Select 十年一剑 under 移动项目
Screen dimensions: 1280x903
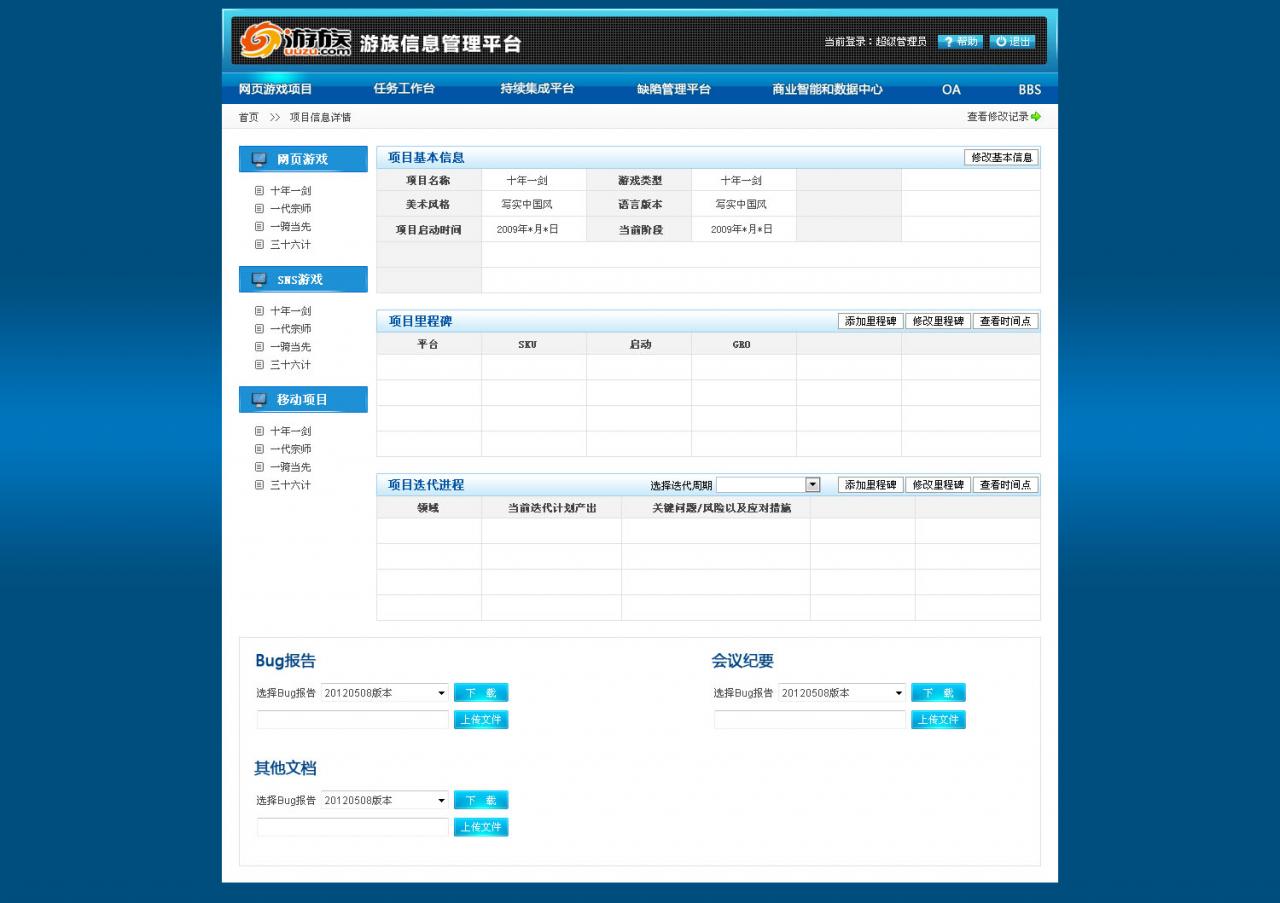click(x=290, y=431)
